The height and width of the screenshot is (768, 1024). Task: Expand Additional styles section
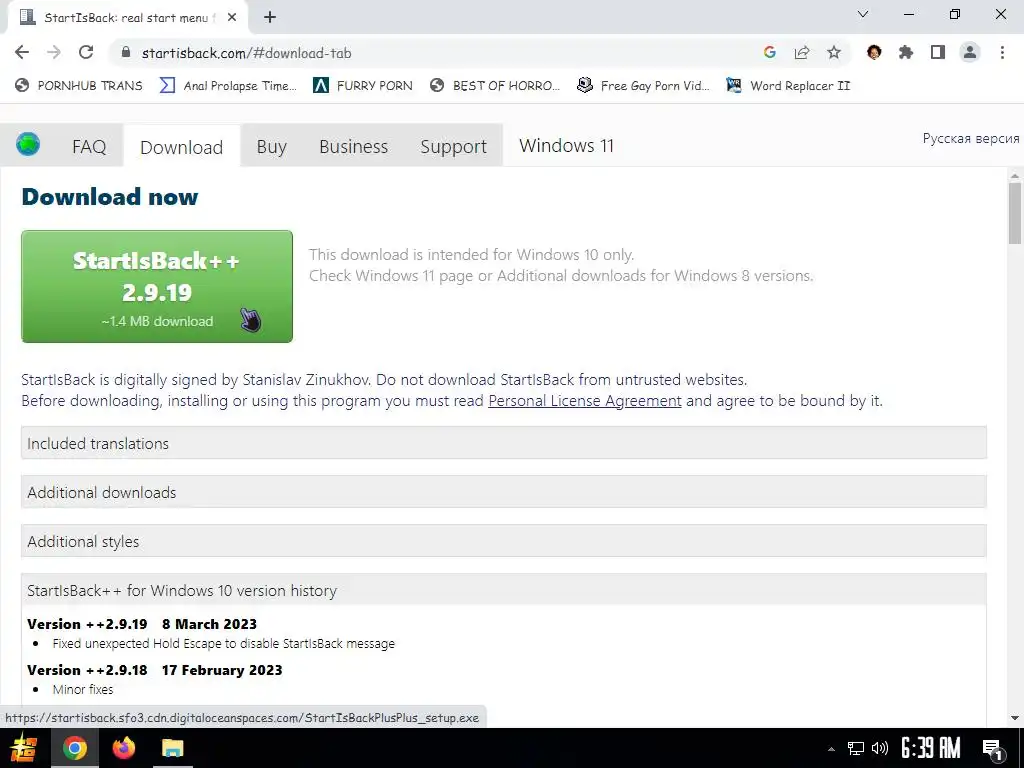[x=504, y=541]
